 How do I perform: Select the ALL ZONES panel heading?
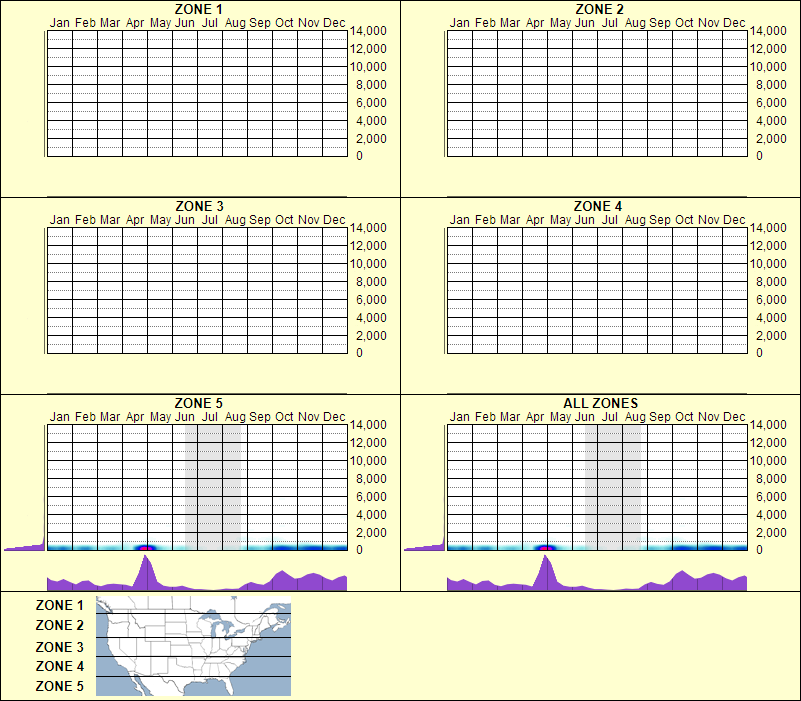tap(601, 403)
